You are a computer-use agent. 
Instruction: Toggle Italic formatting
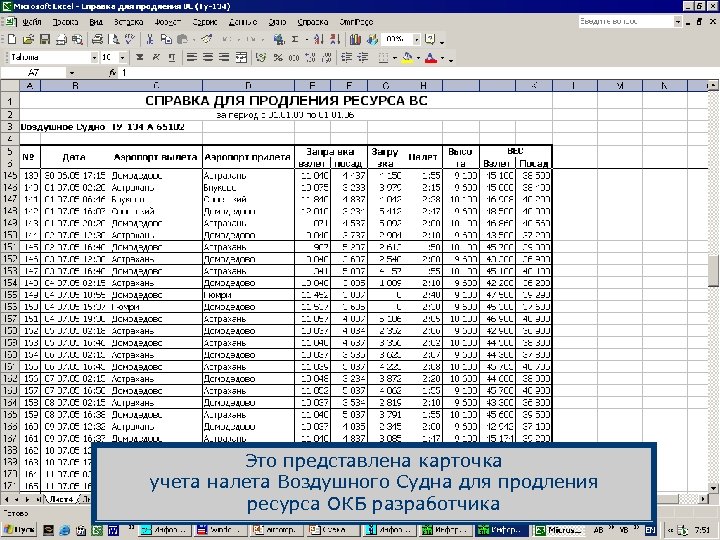tap(156, 57)
